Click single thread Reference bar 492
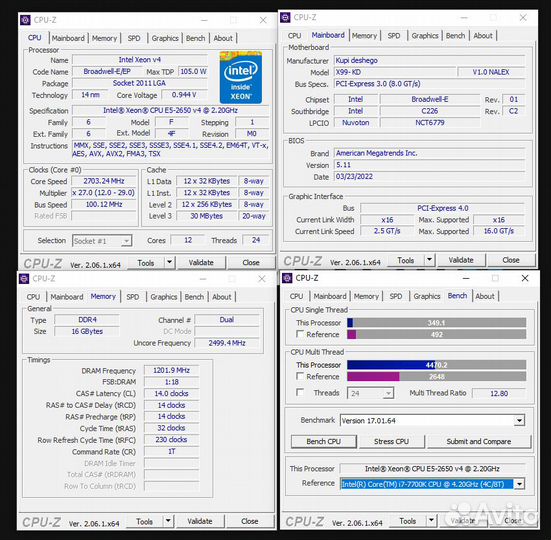 (x=436, y=334)
